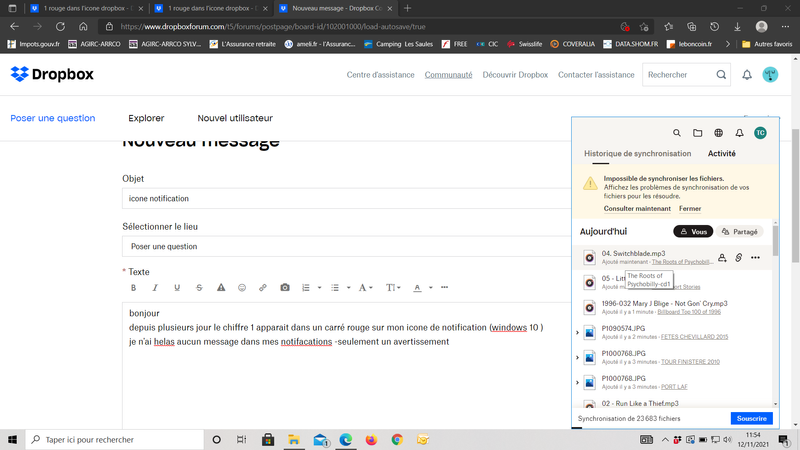
Task: Toggle strikethrough text formatting
Action: pyautogui.click(x=199, y=288)
